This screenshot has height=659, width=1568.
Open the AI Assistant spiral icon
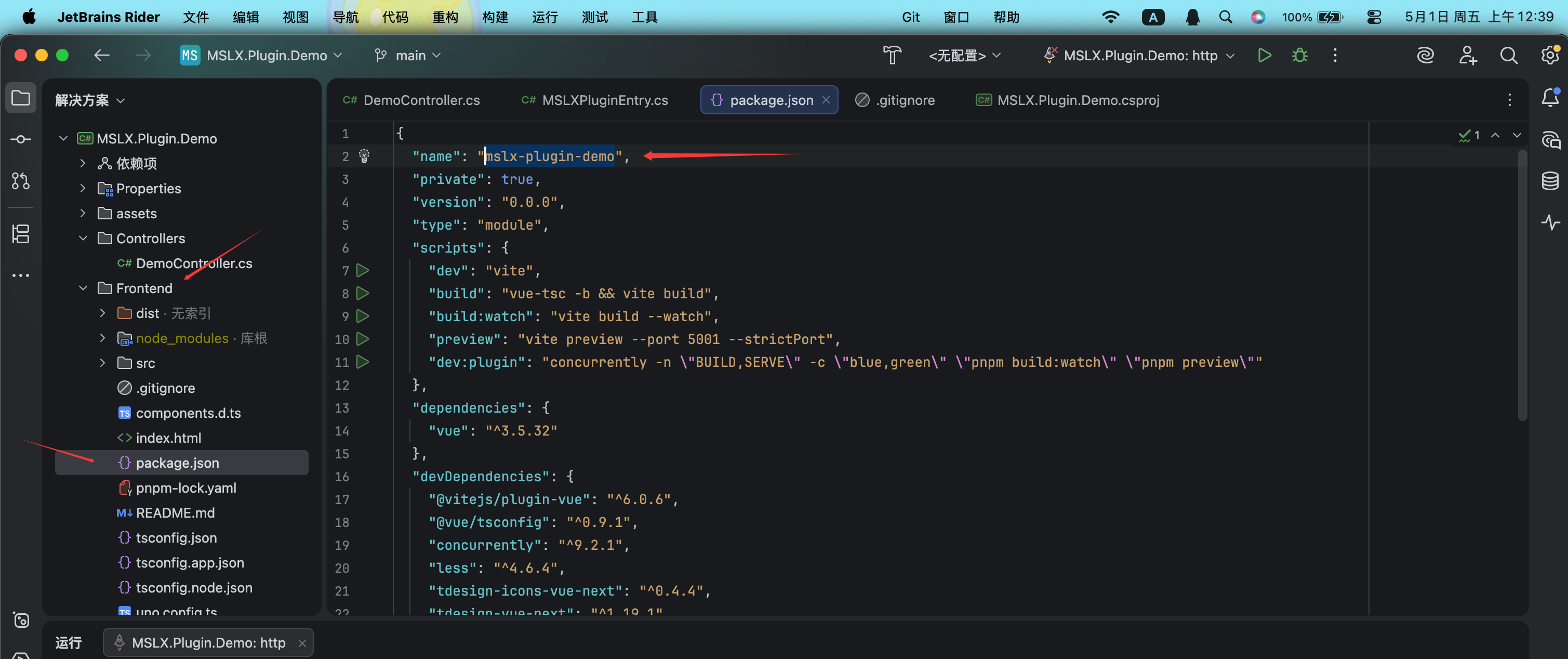click(x=1426, y=56)
